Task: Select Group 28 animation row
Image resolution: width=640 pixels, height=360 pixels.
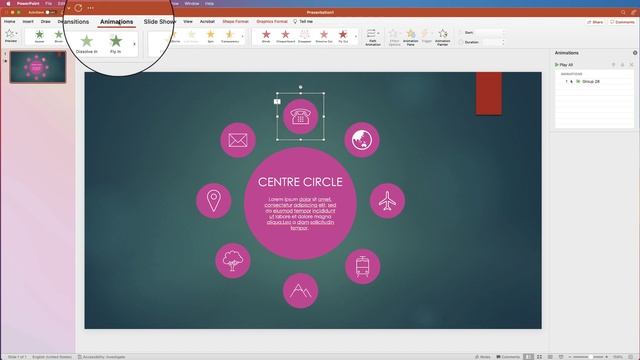Action: 594,82
